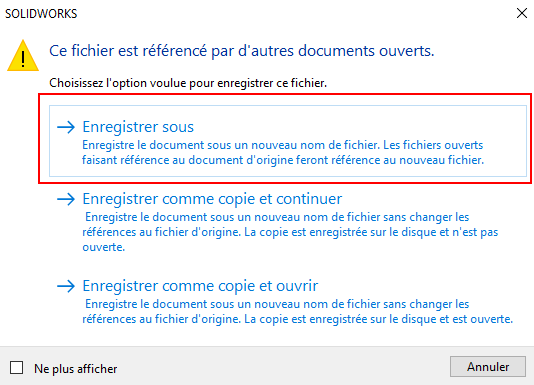This screenshot has width=534, height=385.
Task: Click the Annuler button
Action: coord(488,367)
